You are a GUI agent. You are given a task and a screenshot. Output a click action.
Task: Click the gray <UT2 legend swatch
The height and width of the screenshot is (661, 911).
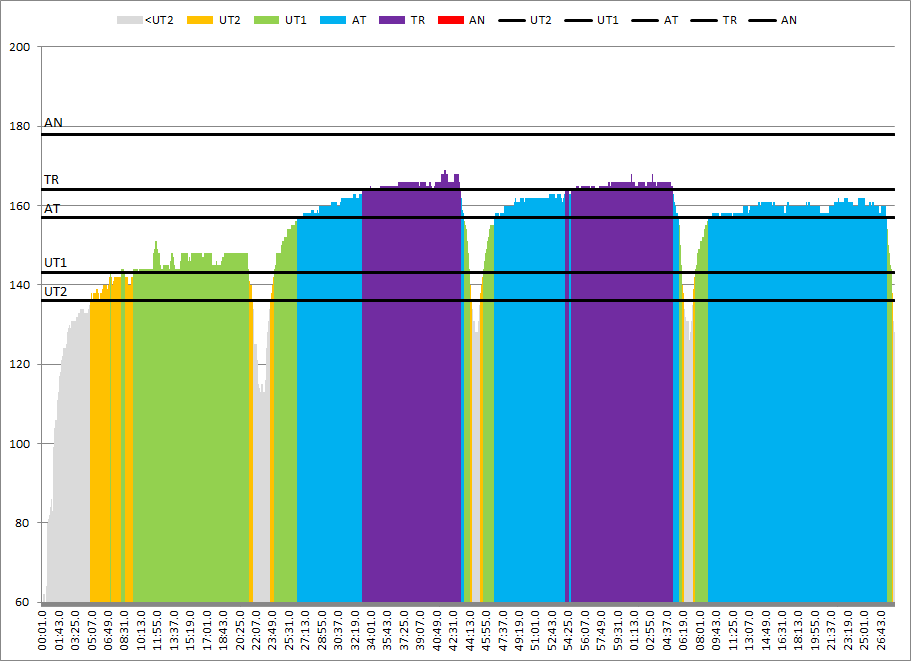(129, 20)
